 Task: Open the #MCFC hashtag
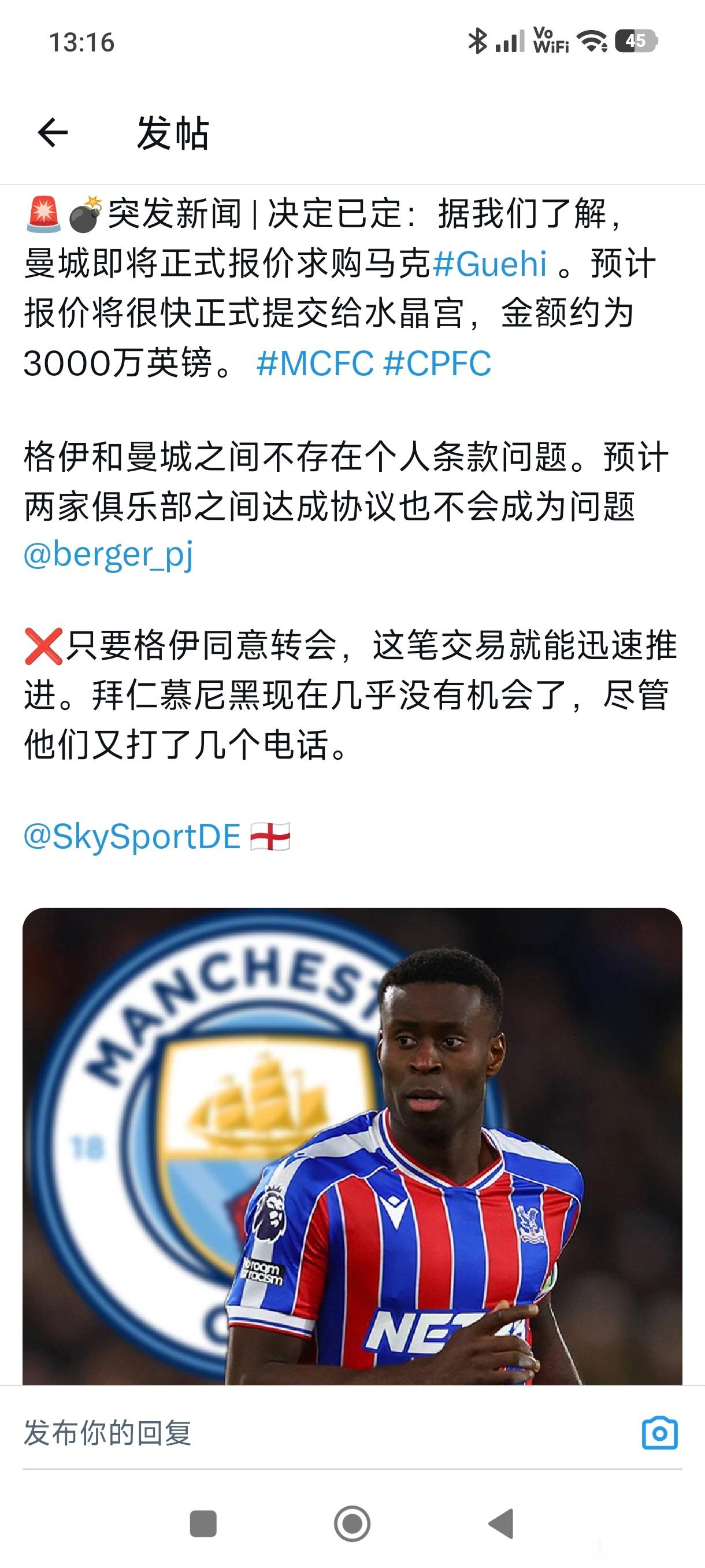click(x=315, y=364)
